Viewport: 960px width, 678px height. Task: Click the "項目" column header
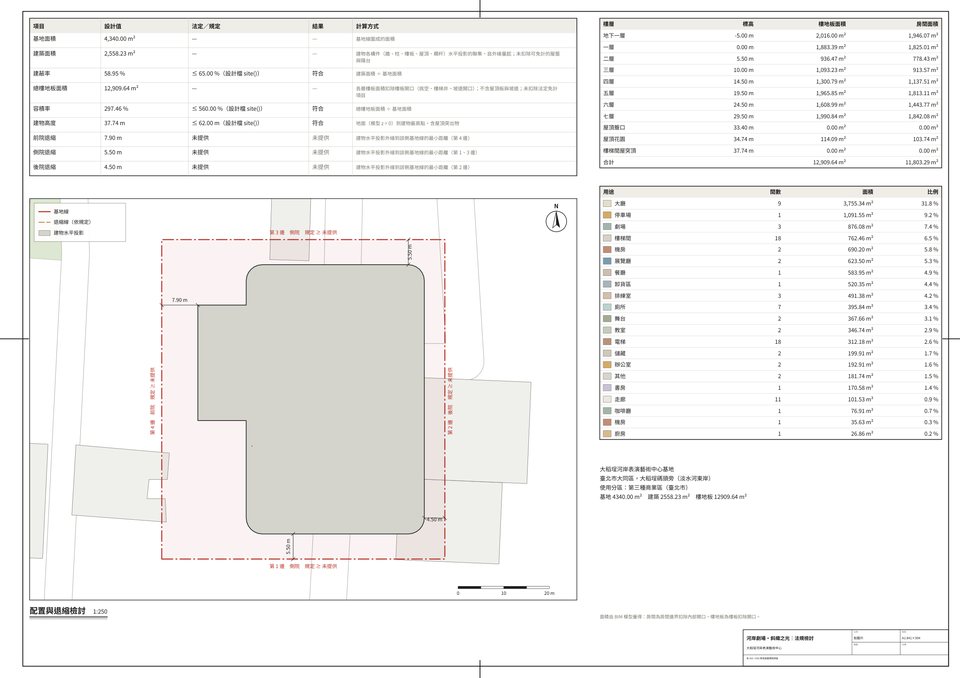tap(39, 26)
